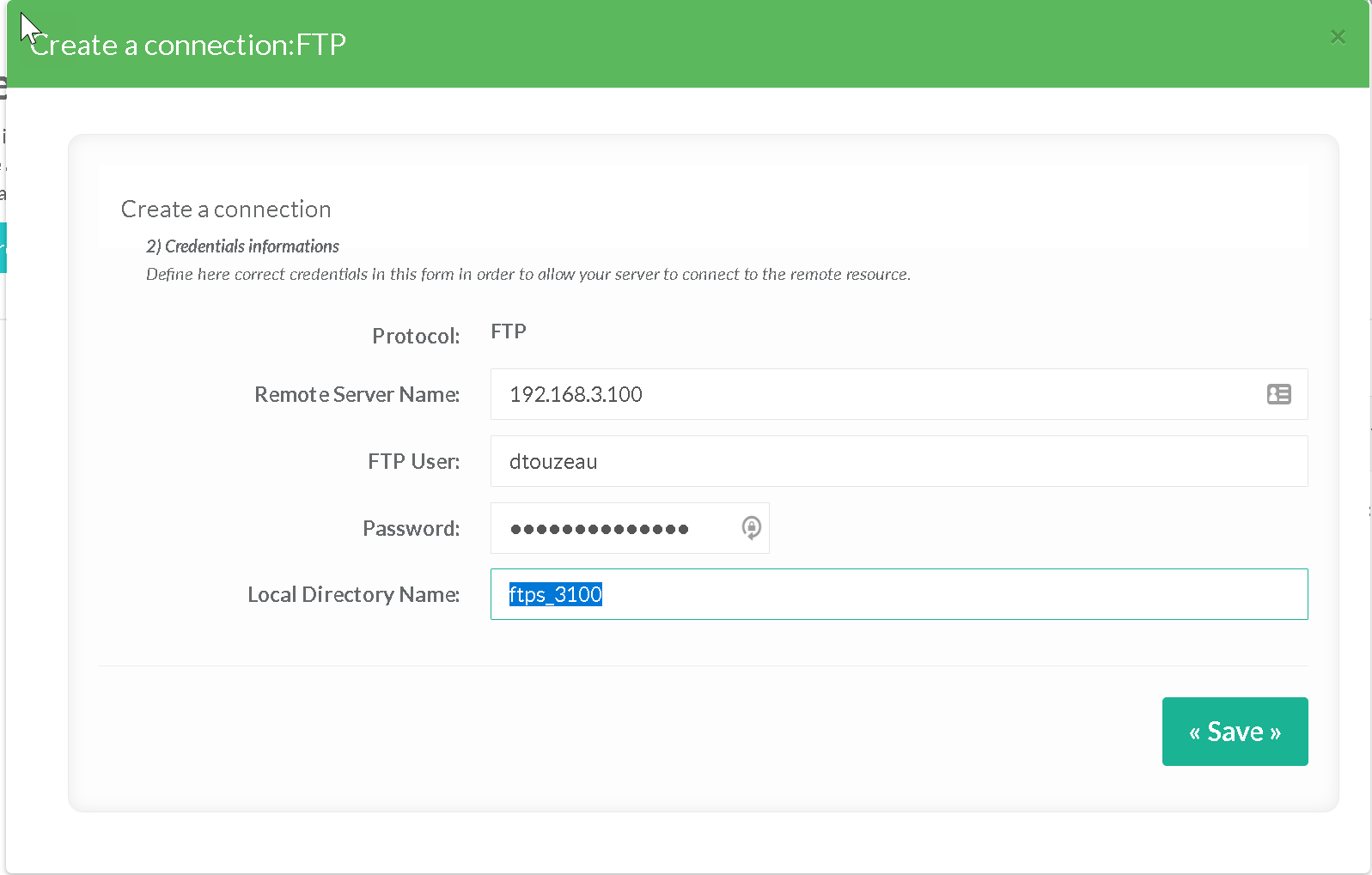Click the Local Directory Name: label

click(x=353, y=594)
